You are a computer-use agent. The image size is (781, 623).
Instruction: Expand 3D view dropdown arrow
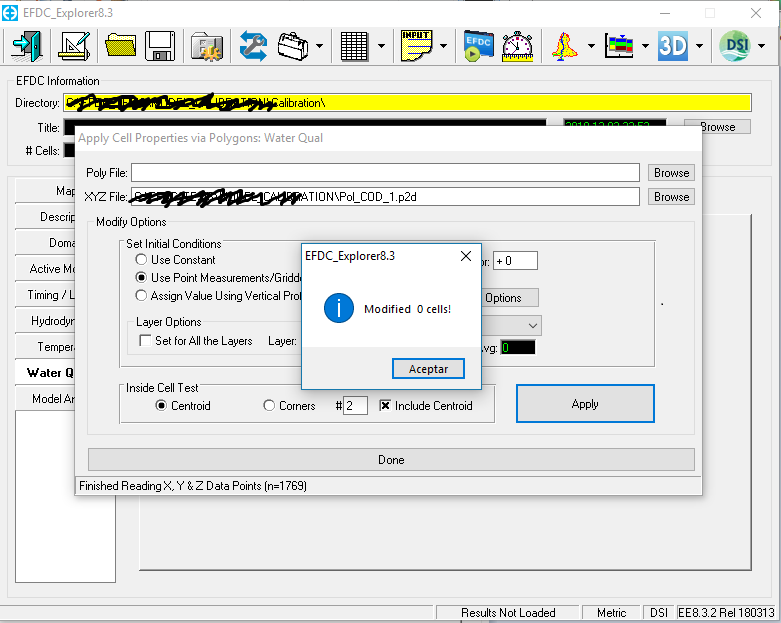[x=699, y=46]
